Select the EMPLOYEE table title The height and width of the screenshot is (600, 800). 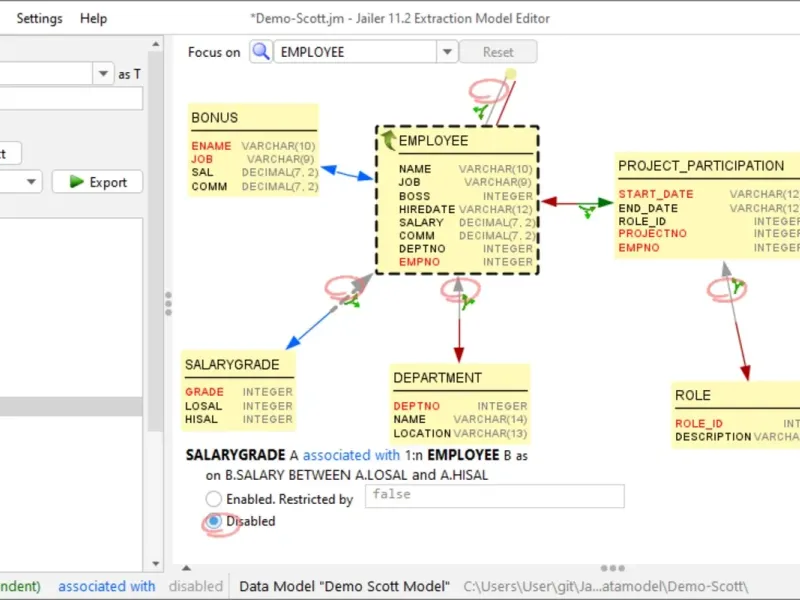point(433,141)
